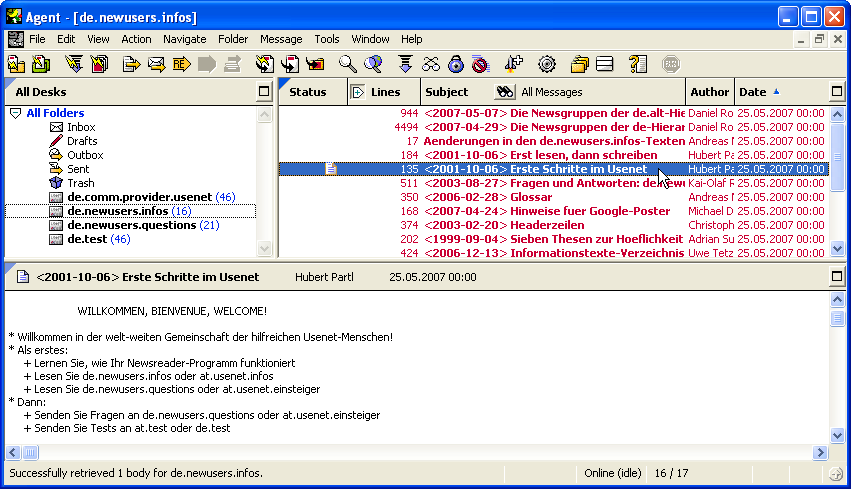Click the gear settings icon in toolbar

pyautogui.click(x=546, y=64)
